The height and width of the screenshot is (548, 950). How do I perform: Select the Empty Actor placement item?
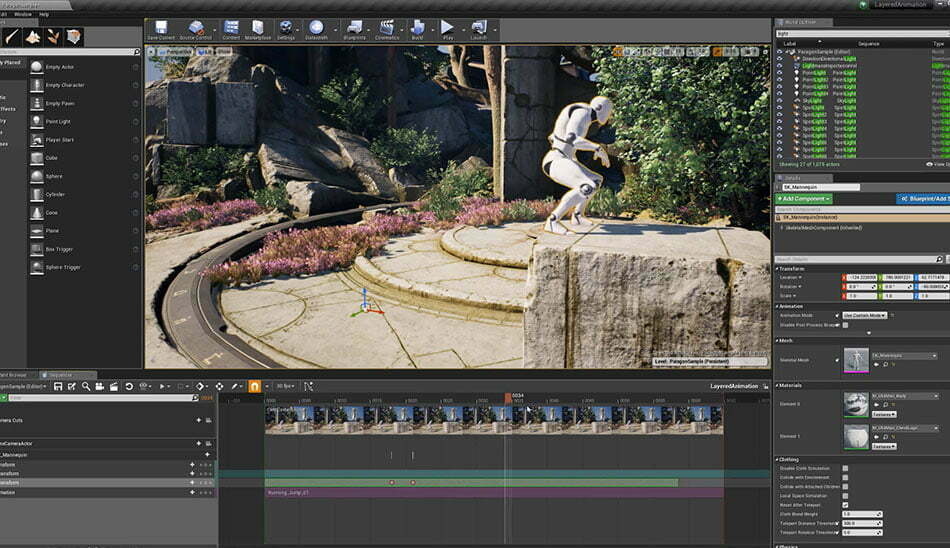pyautogui.click(x=84, y=67)
